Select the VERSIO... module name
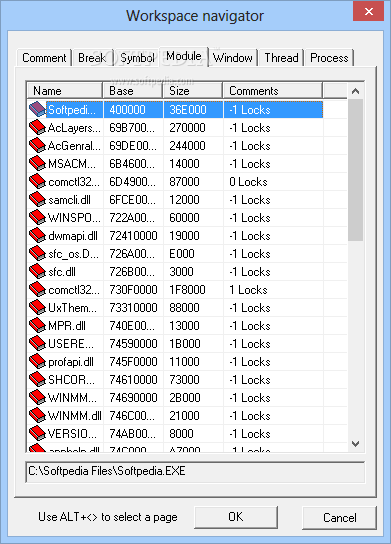Screen dimensions: 391x544 pyautogui.click(x=72, y=434)
